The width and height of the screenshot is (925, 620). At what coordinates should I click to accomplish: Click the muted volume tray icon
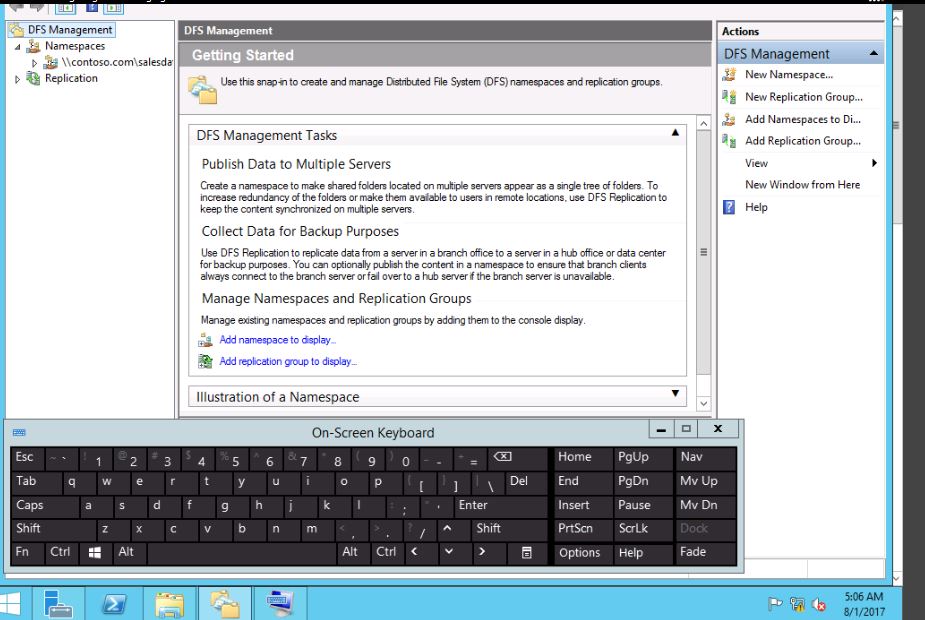(x=819, y=604)
